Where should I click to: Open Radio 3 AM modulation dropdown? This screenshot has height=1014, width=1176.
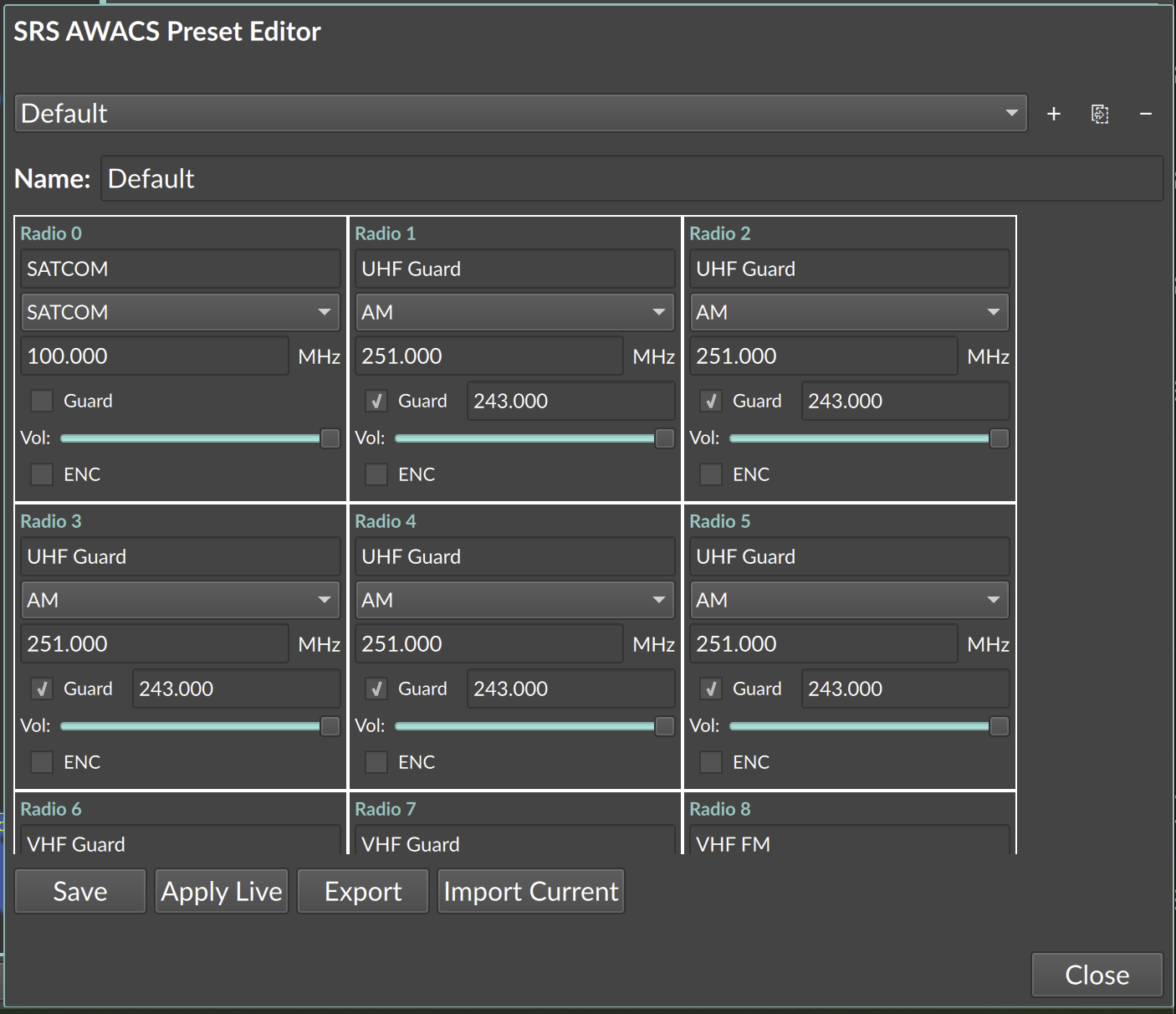click(180, 600)
